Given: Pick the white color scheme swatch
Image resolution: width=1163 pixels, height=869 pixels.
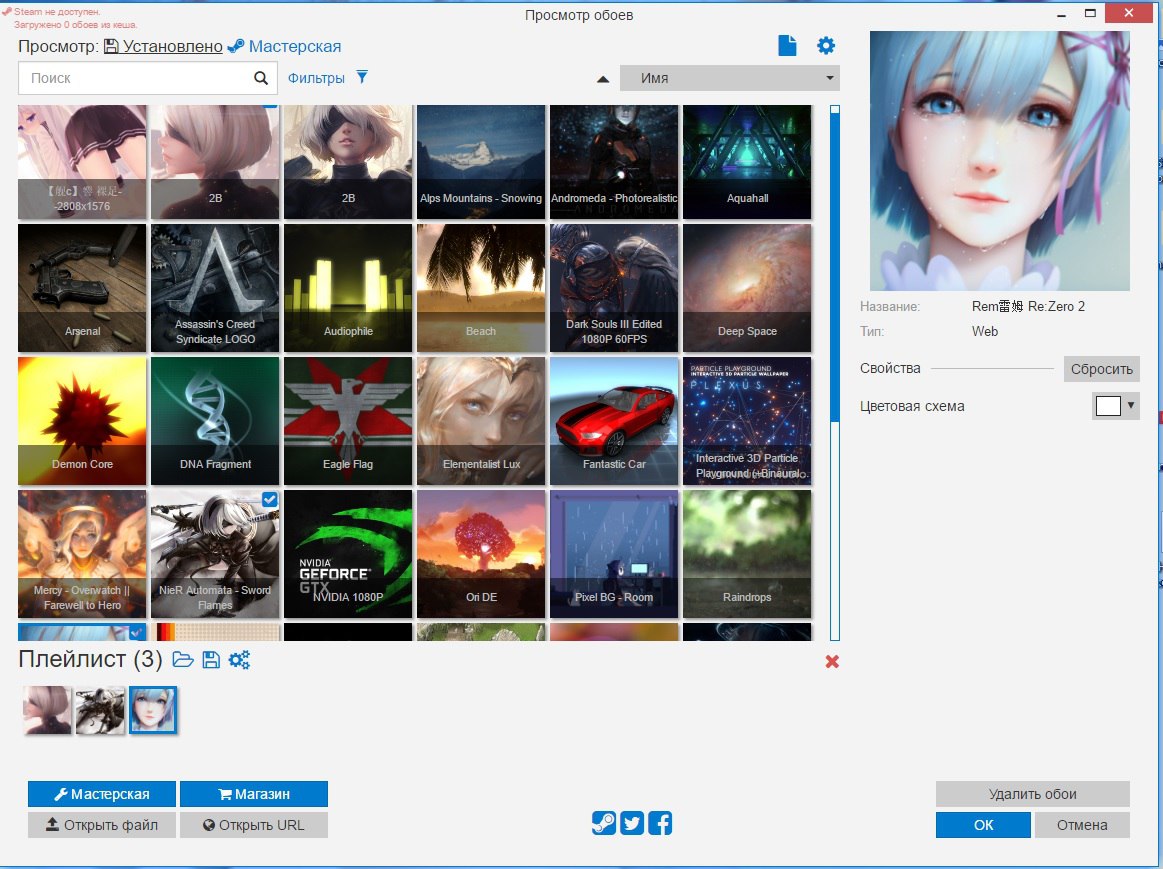Looking at the screenshot, I should click(1108, 406).
